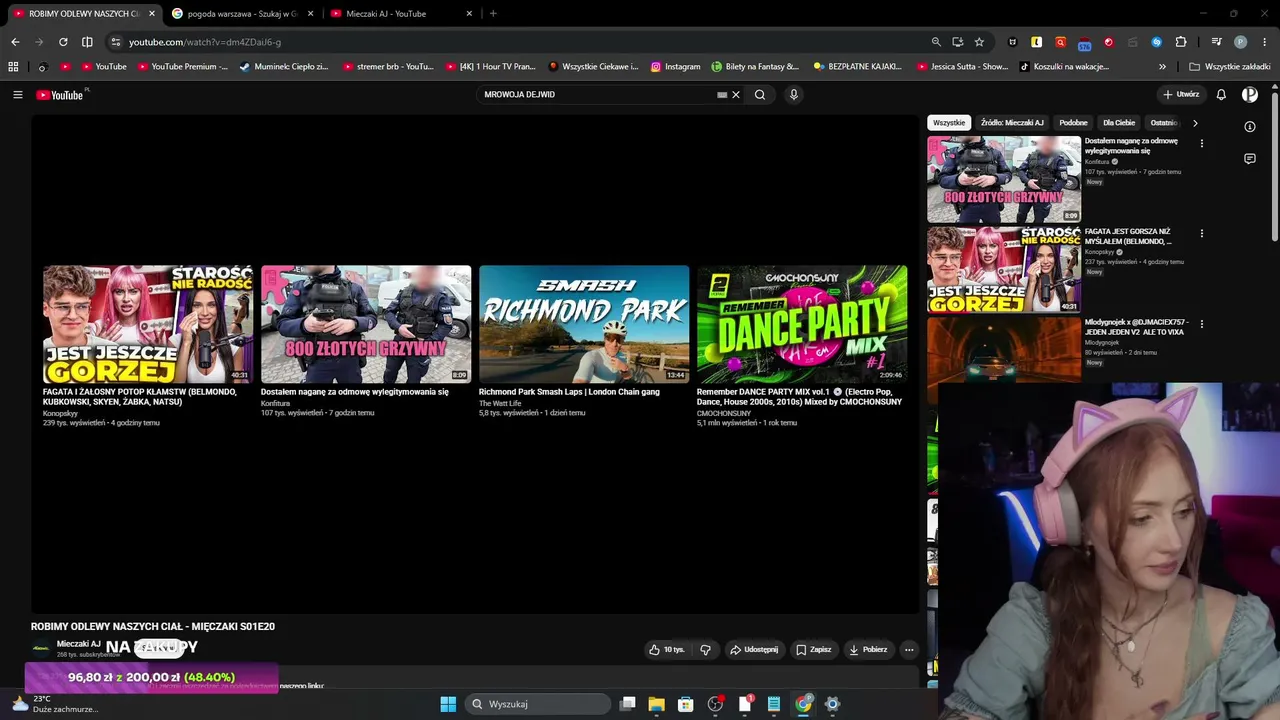Viewport: 1280px width, 720px height.
Task: Open more actions menu beside Pobierz
Action: (x=909, y=650)
